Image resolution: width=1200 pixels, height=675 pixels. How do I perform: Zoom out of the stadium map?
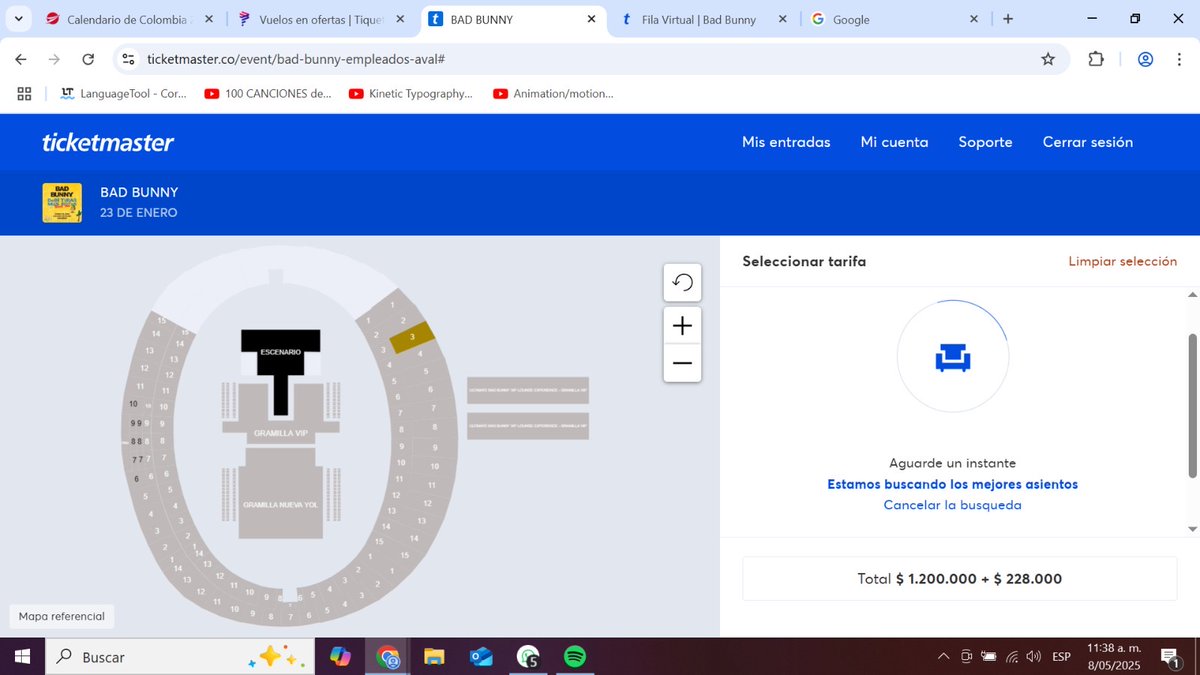point(682,363)
